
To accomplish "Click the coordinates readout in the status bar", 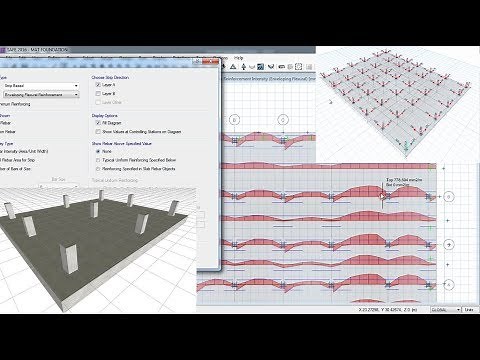I will 388,310.
